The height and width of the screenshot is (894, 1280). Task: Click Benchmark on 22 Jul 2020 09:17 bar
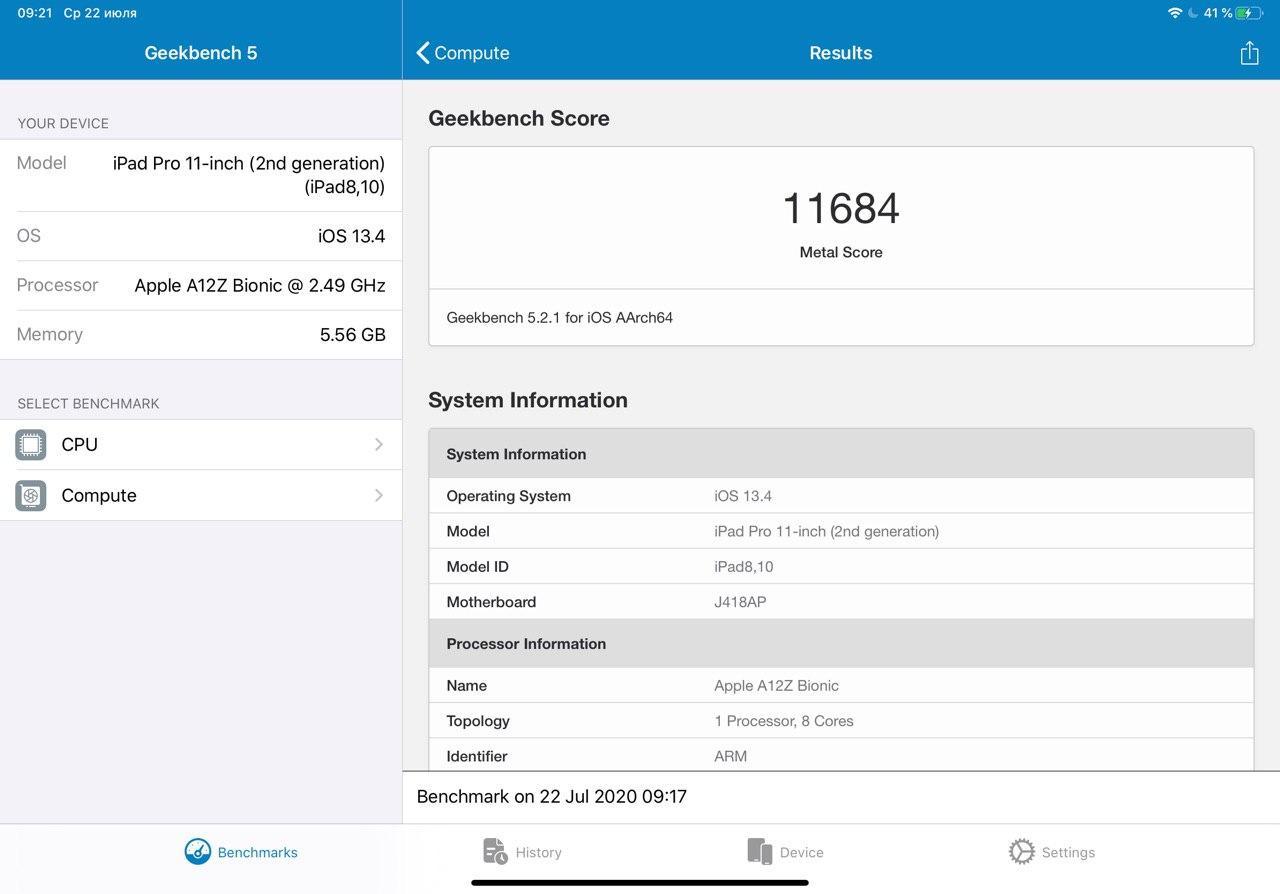pos(841,797)
